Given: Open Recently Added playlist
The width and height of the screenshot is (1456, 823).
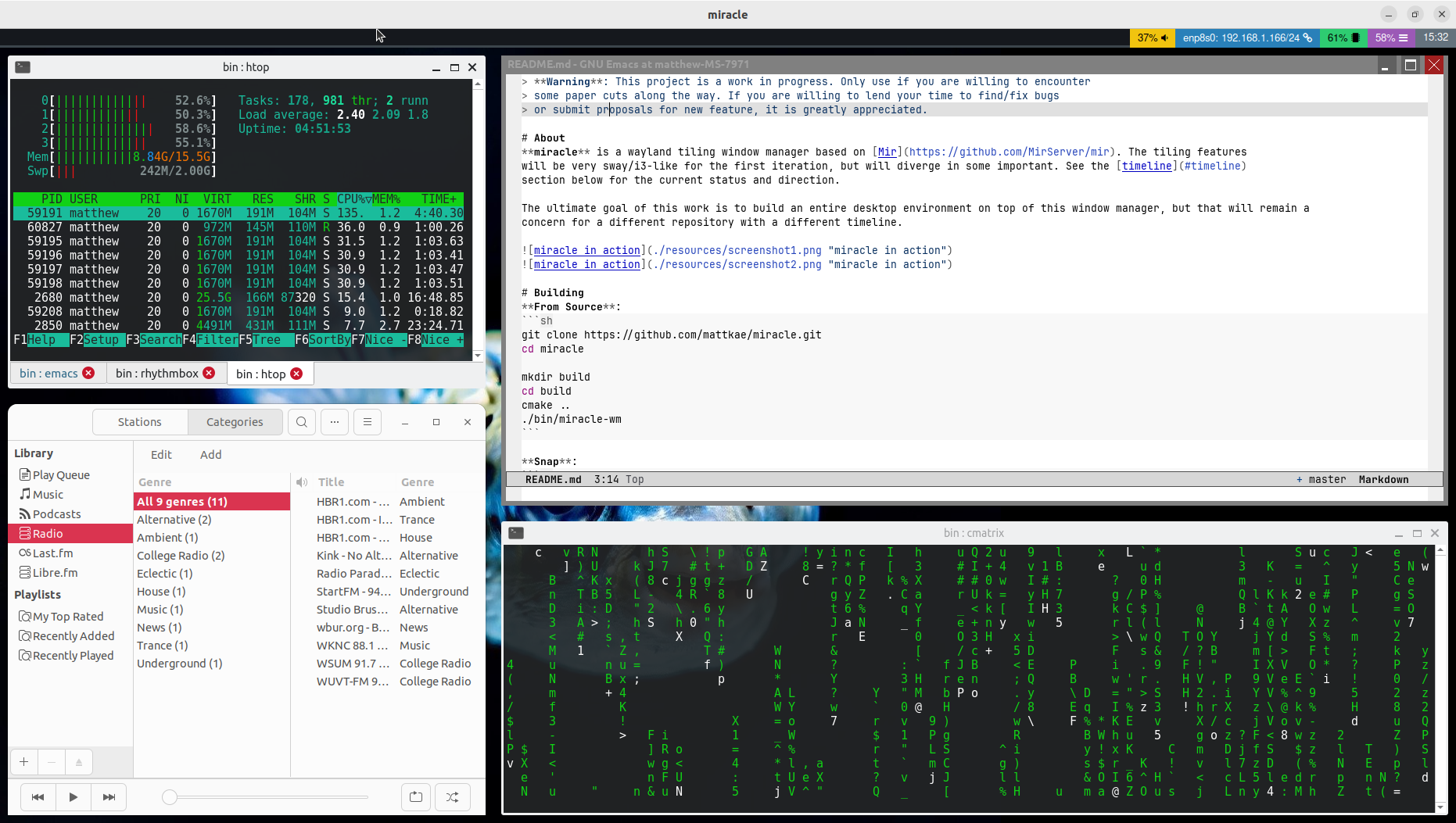Looking at the screenshot, I should pyautogui.click(x=74, y=636).
